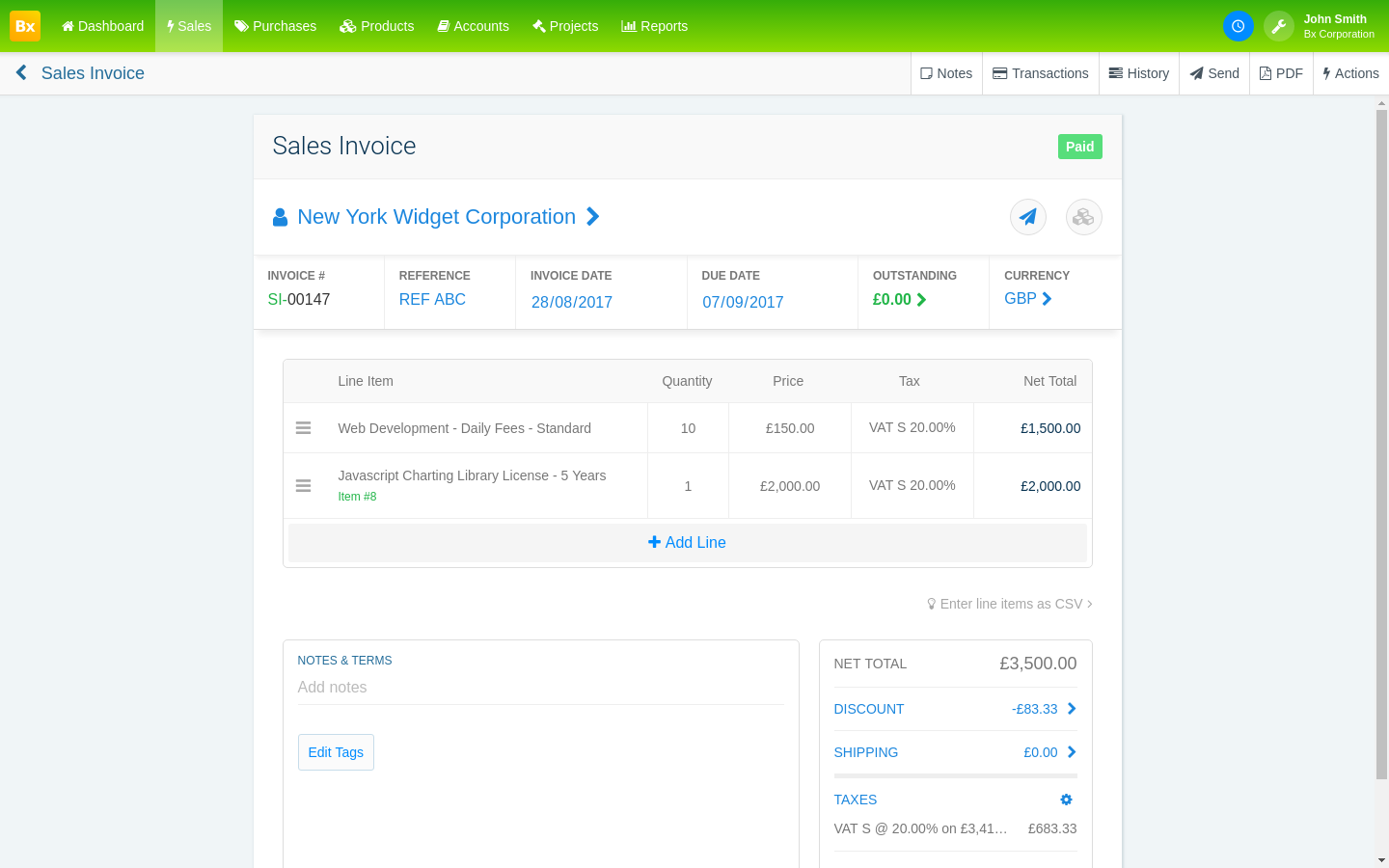The width and height of the screenshot is (1389, 868).
Task: Select Javascript Charting Library line description
Action: click(472, 475)
